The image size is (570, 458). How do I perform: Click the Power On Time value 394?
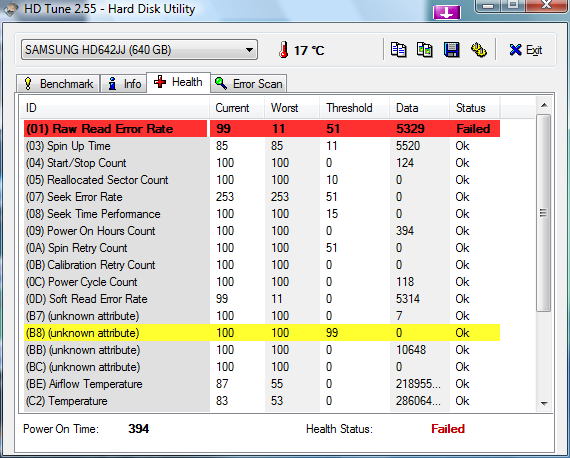[139, 429]
